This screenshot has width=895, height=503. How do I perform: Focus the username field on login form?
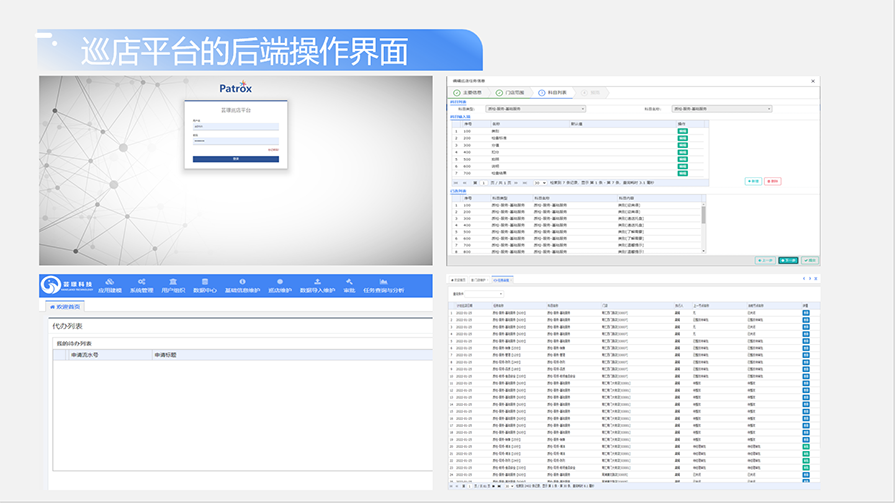point(236,126)
